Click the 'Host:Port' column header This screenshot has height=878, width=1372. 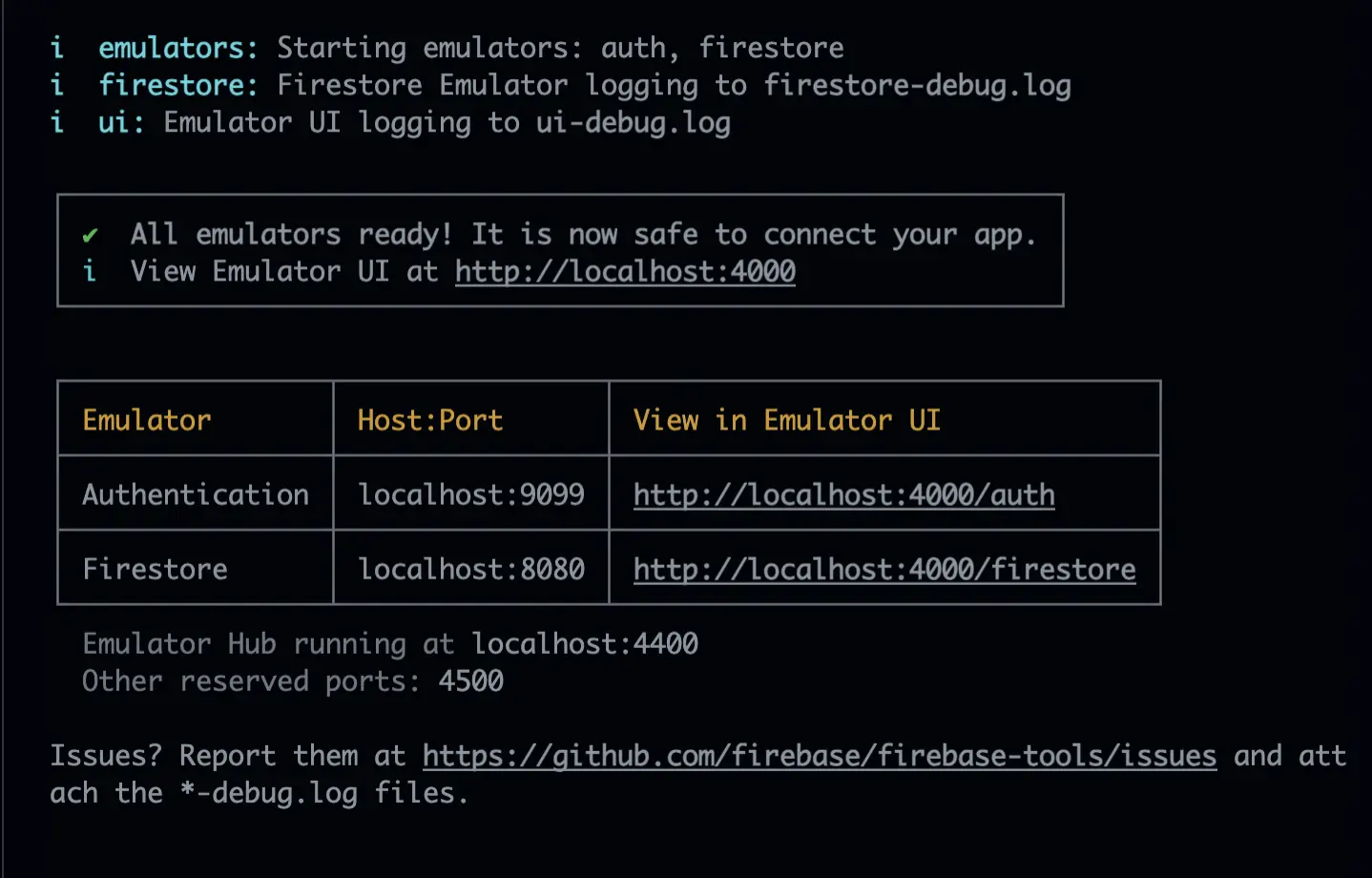coord(429,420)
